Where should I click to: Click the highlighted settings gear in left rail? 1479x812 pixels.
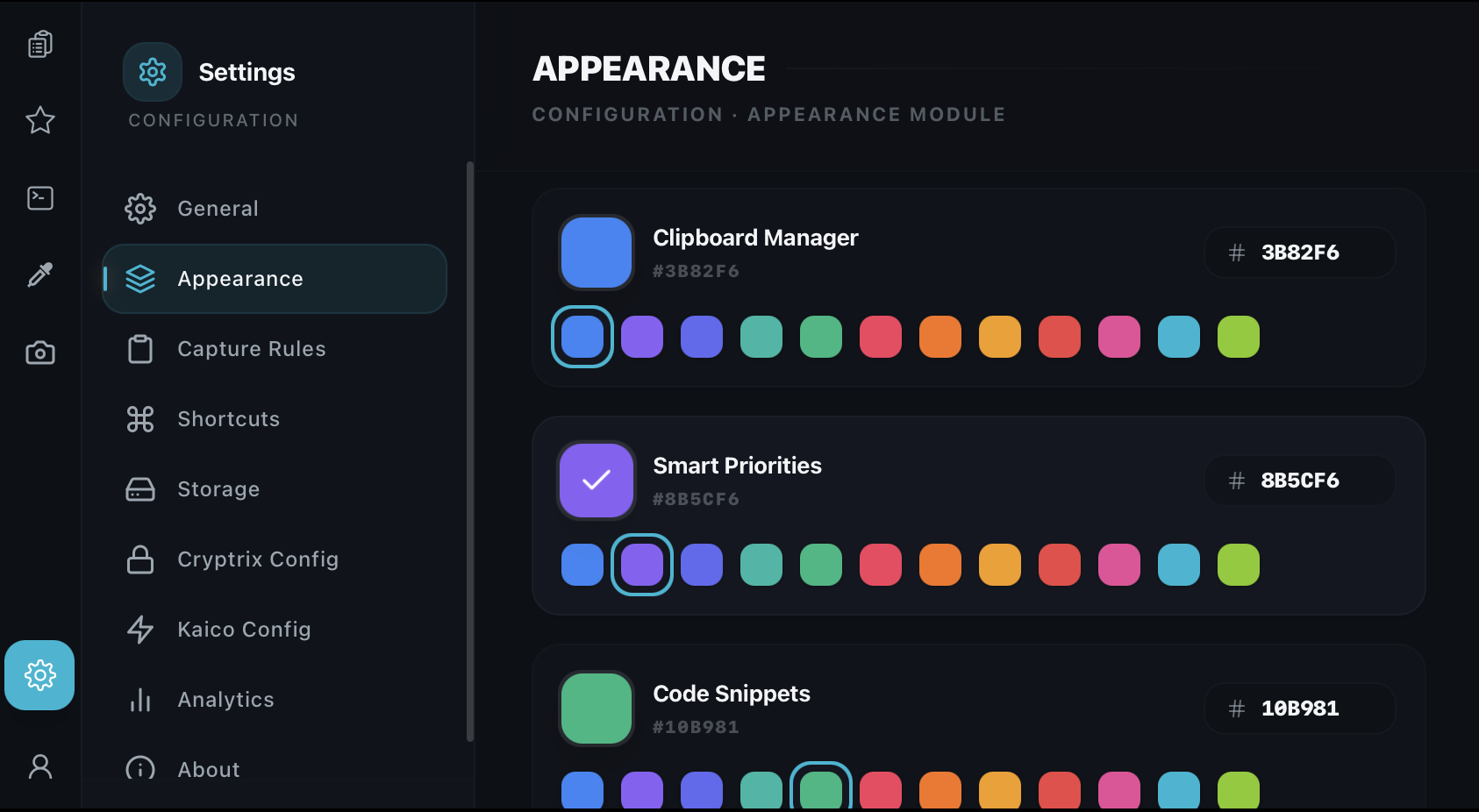point(39,675)
